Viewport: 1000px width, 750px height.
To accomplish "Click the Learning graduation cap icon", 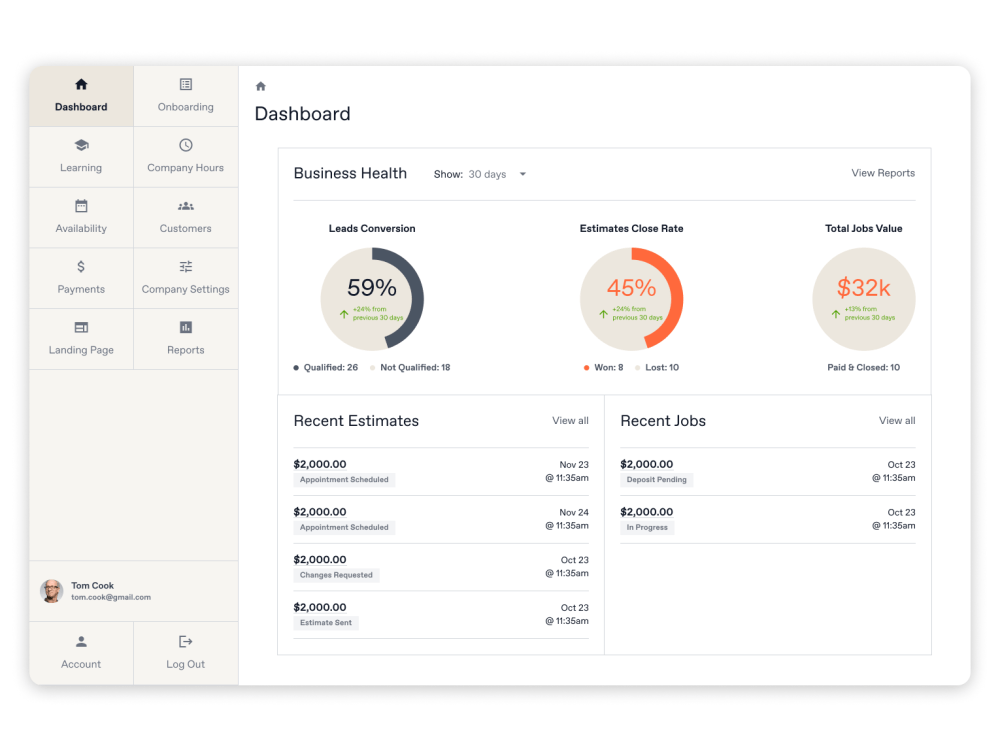I will tap(80, 146).
